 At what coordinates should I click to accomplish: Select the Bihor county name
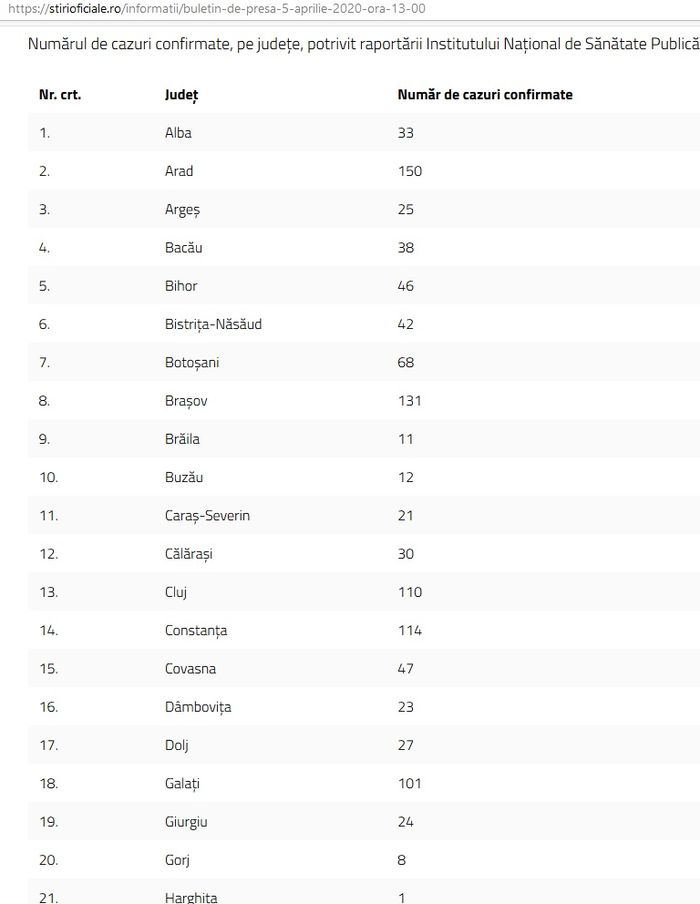coord(181,286)
